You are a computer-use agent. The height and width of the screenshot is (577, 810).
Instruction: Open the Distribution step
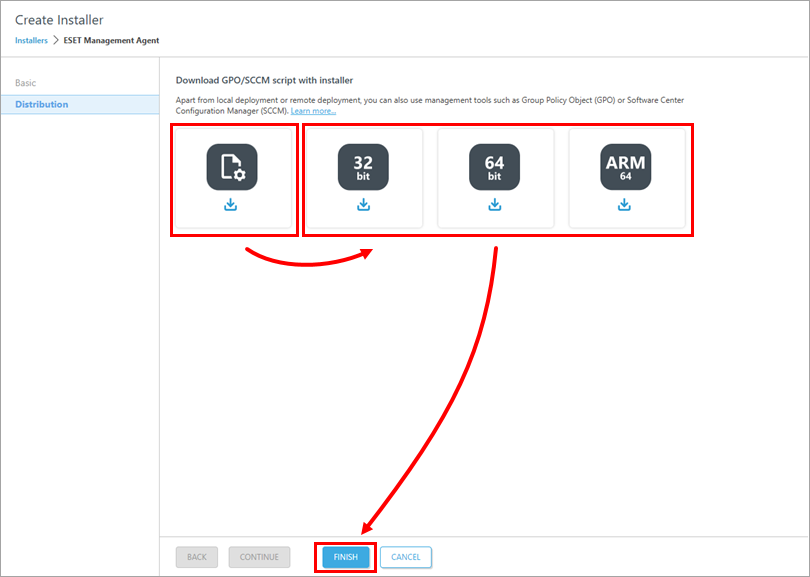click(45, 103)
